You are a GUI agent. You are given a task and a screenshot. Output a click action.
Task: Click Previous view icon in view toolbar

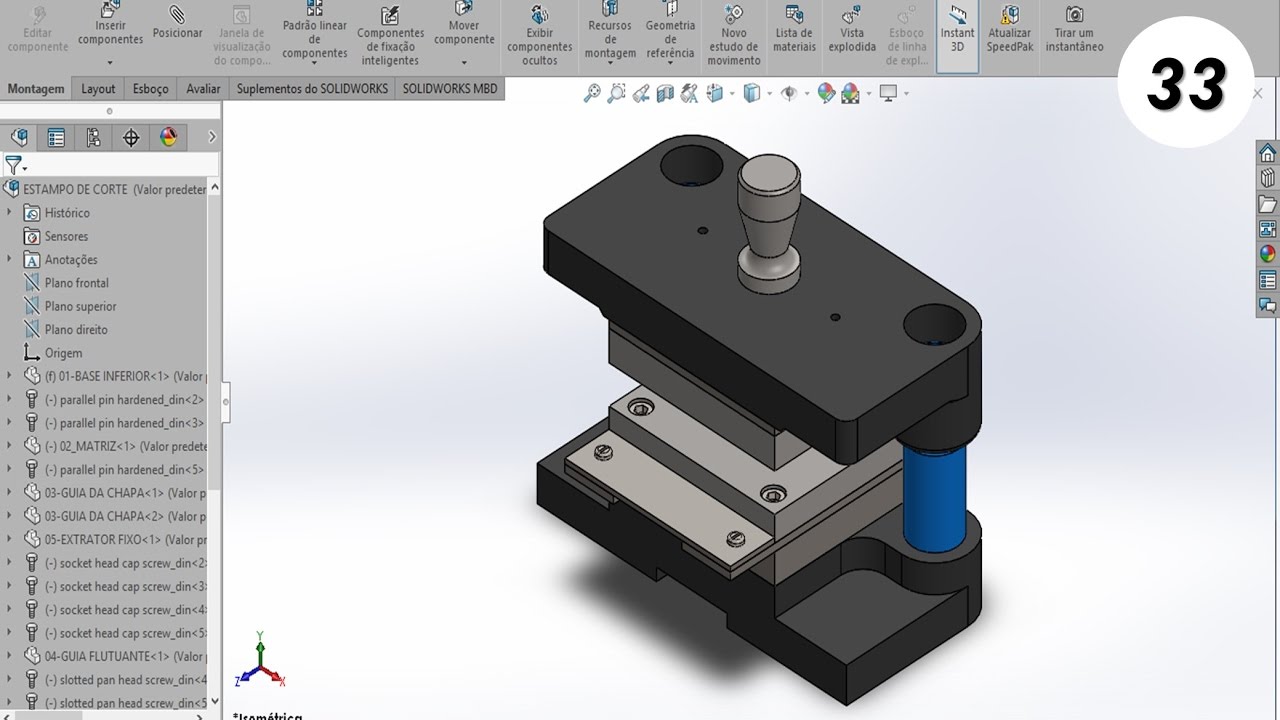click(641, 93)
